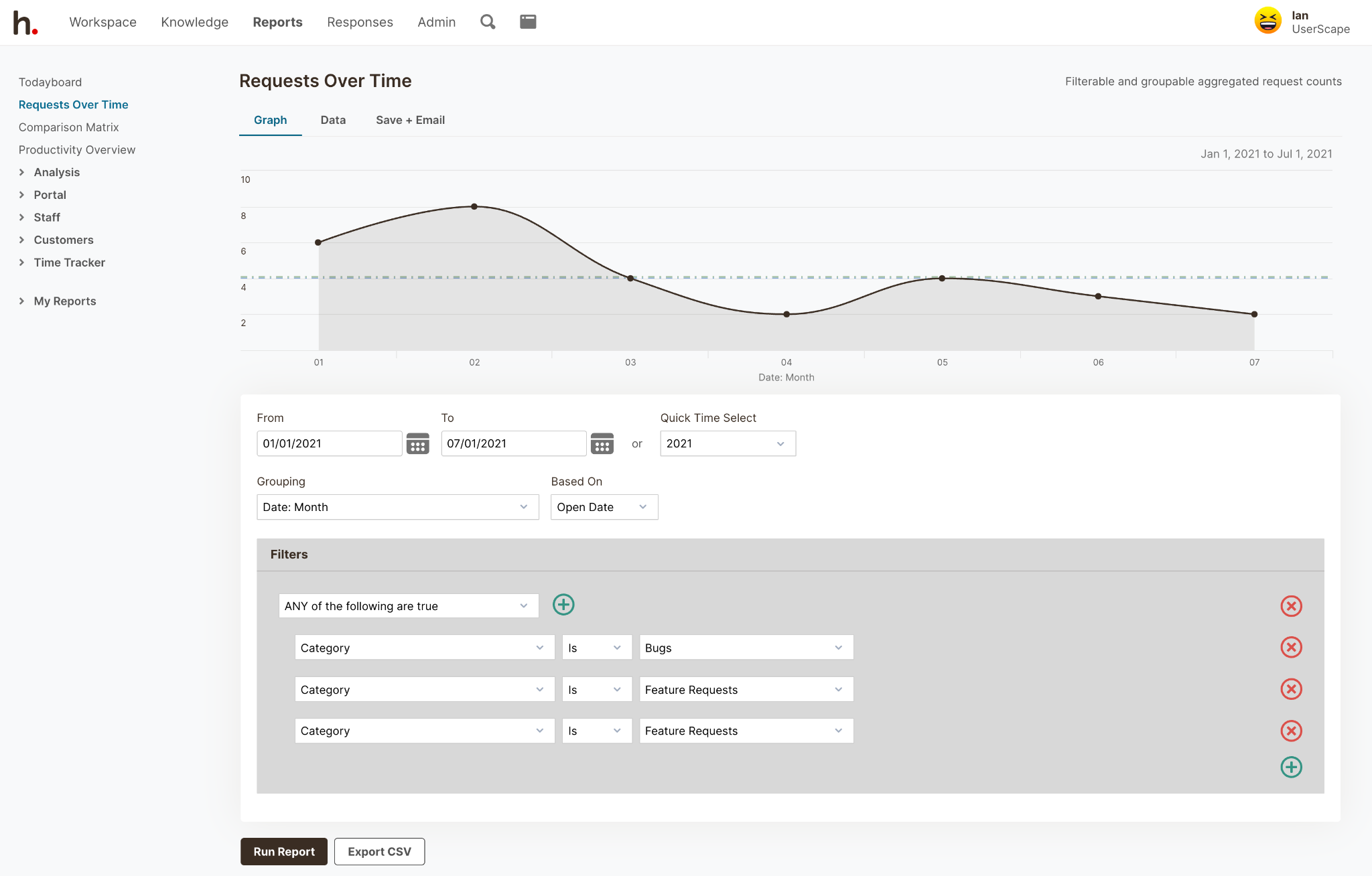Expand the My Reports section
Screen dimensions: 1372x876
[x=58, y=301]
